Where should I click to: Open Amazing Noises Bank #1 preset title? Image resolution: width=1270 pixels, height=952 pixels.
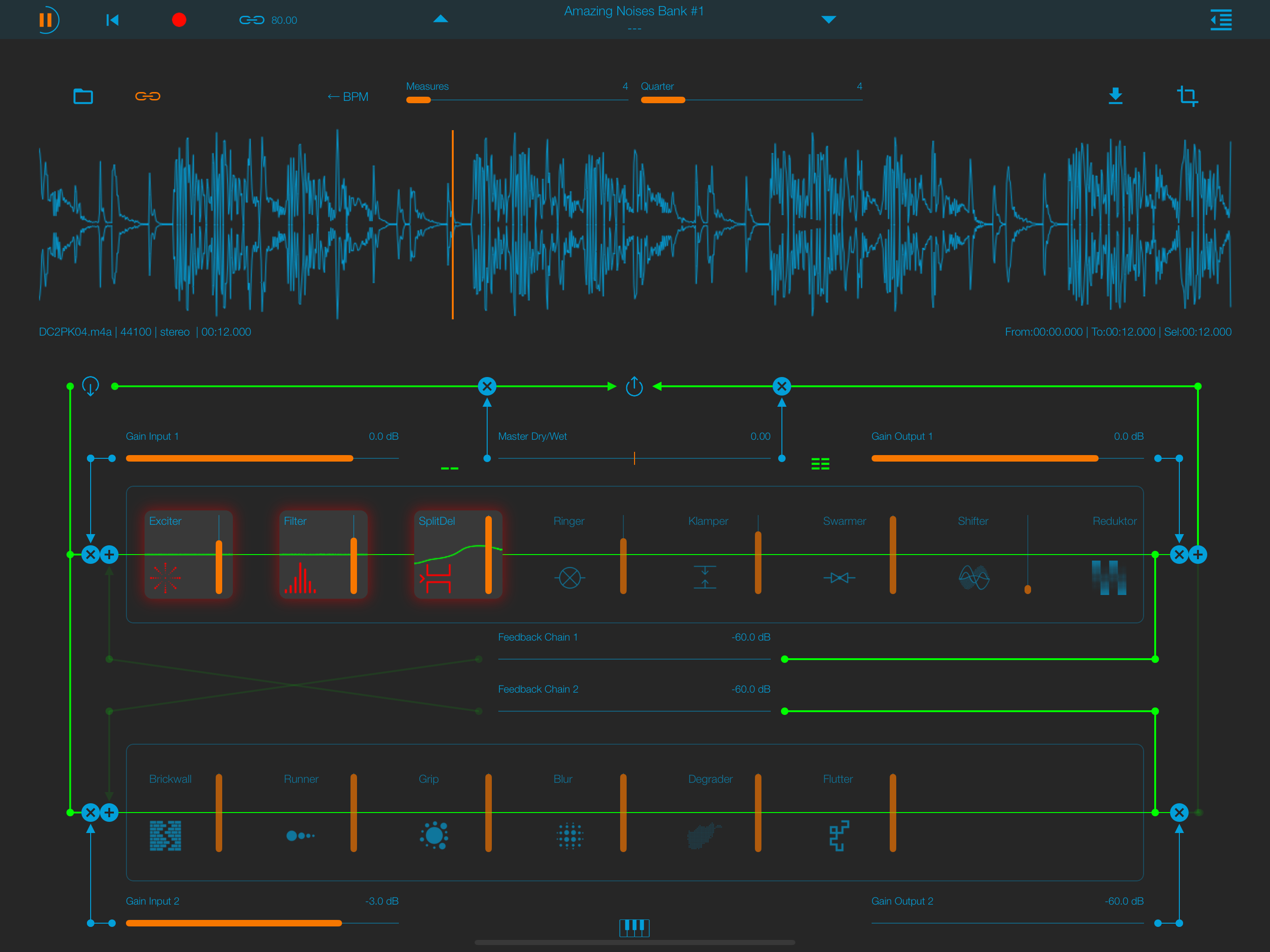tap(634, 12)
